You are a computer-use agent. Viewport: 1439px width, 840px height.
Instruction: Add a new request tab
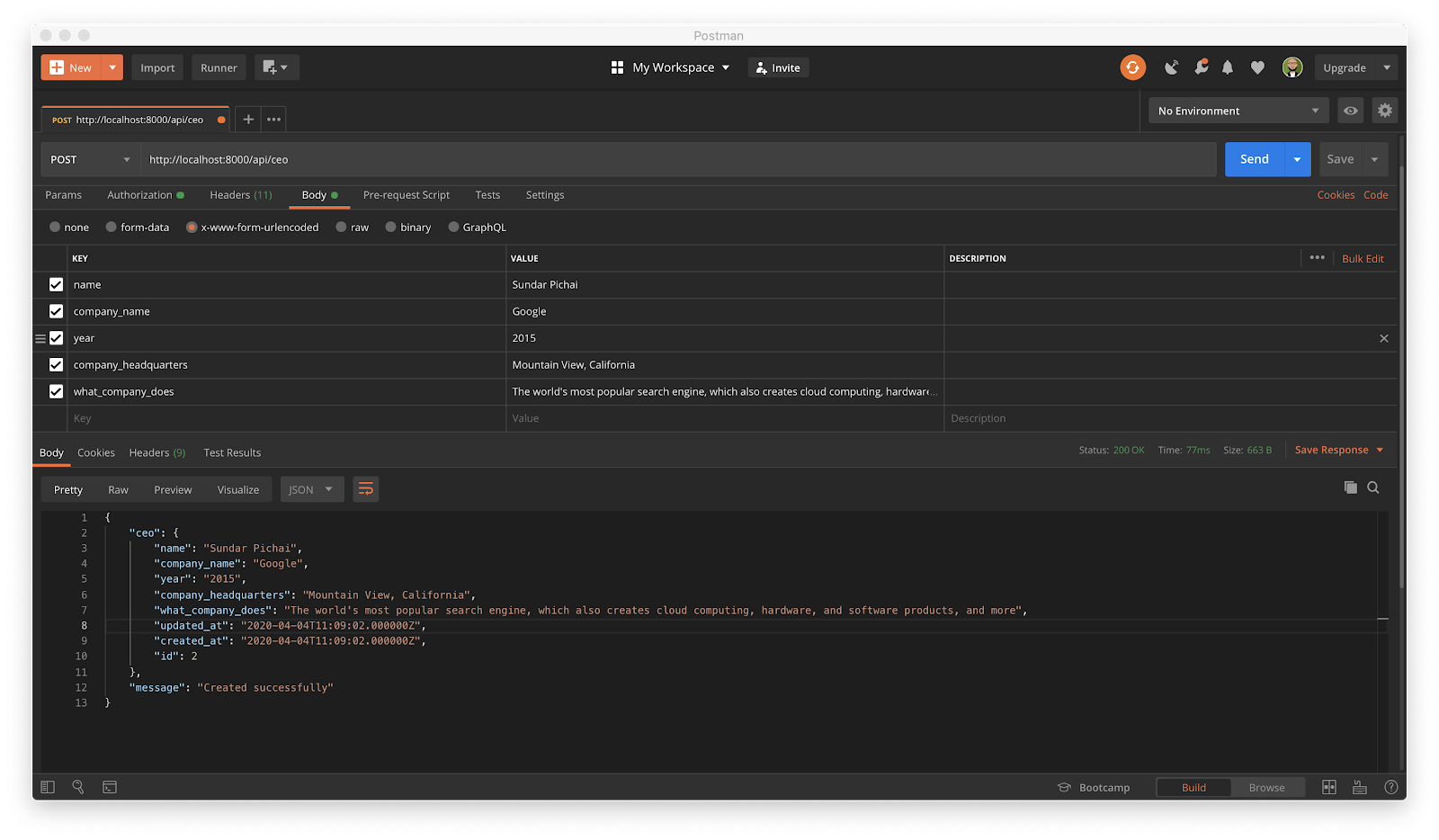pos(248,119)
